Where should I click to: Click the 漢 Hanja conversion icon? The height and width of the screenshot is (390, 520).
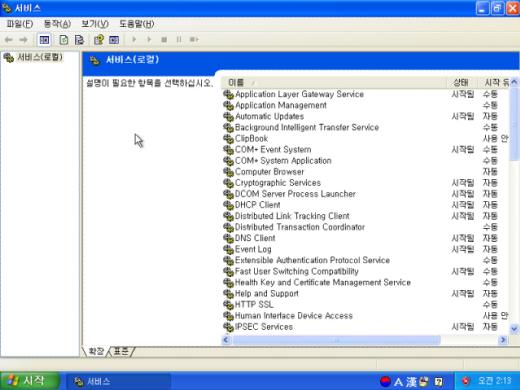click(411, 381)
